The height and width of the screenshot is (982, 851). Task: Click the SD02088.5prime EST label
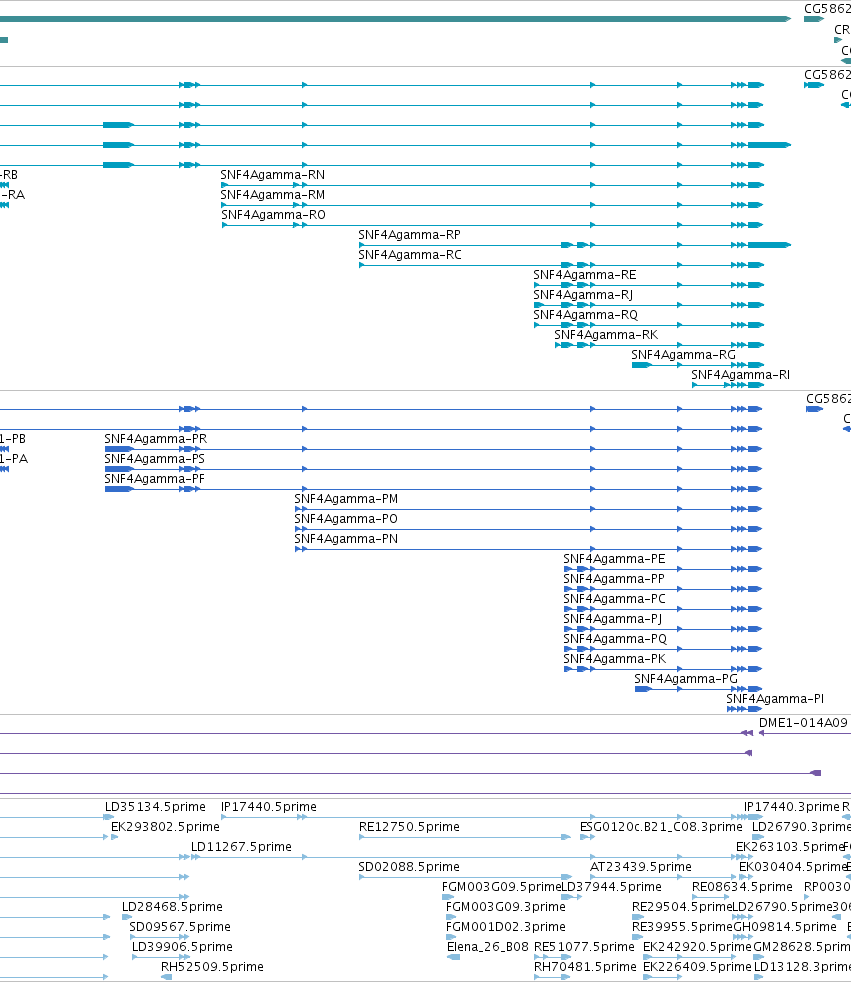408,867
